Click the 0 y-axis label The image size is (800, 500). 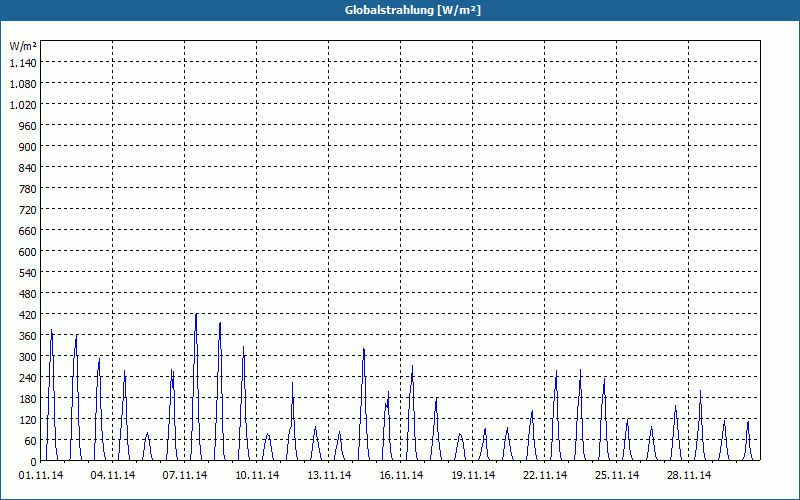(34, 462)
